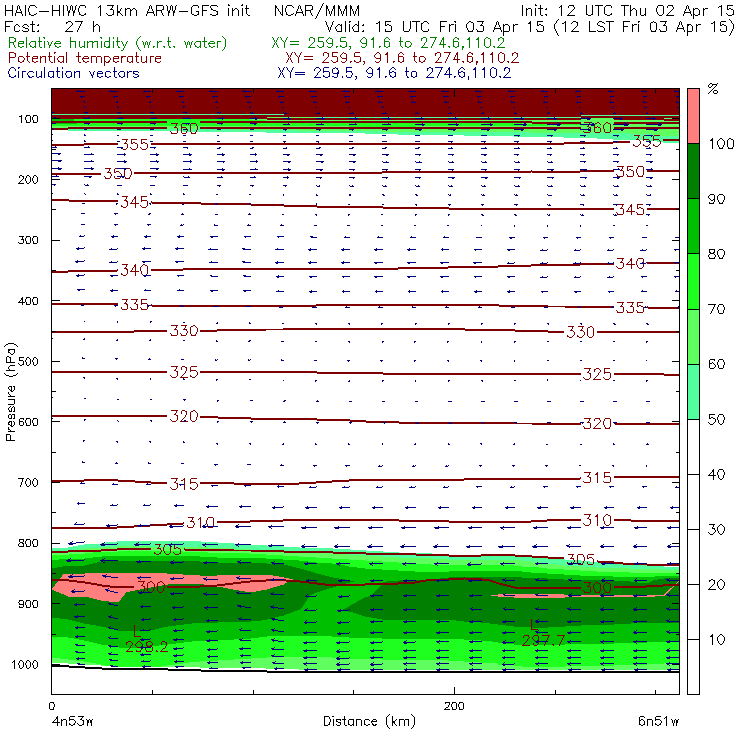Click the "0" distance tick label
The width and height of the screenshot is (740, 740).
click(51, 706)
